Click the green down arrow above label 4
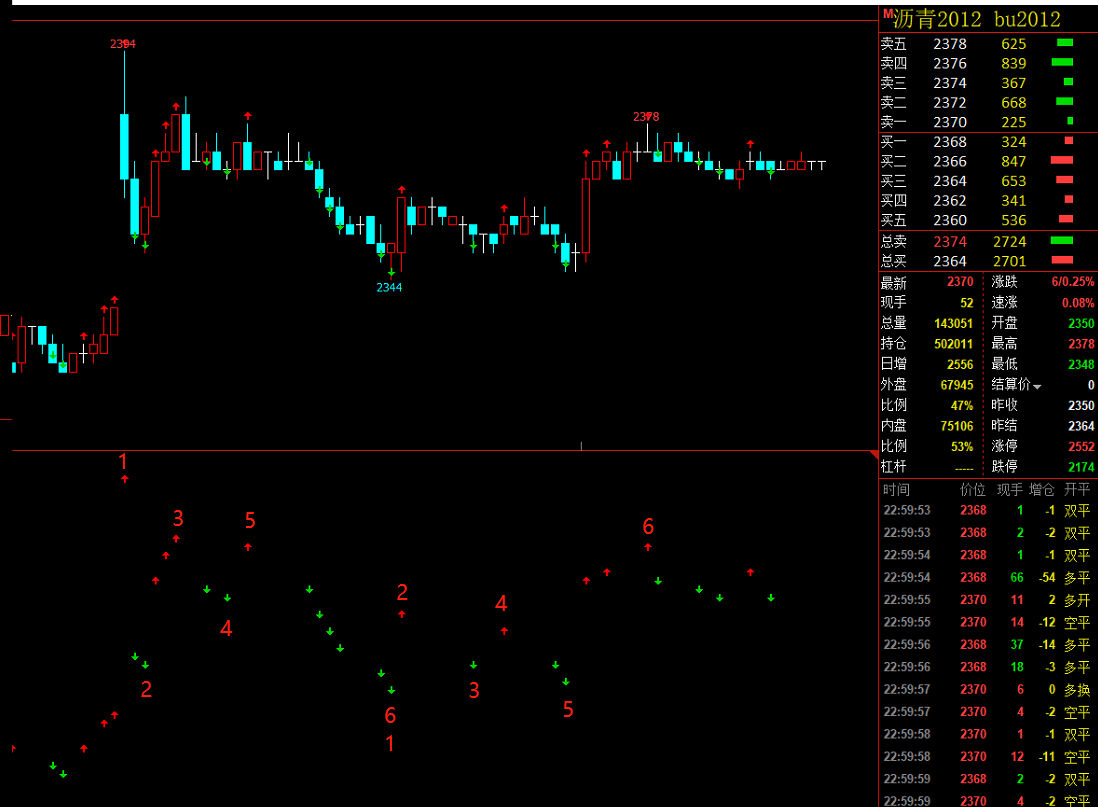The height and width of the screenshot is (807, 1098). [227, 598]
